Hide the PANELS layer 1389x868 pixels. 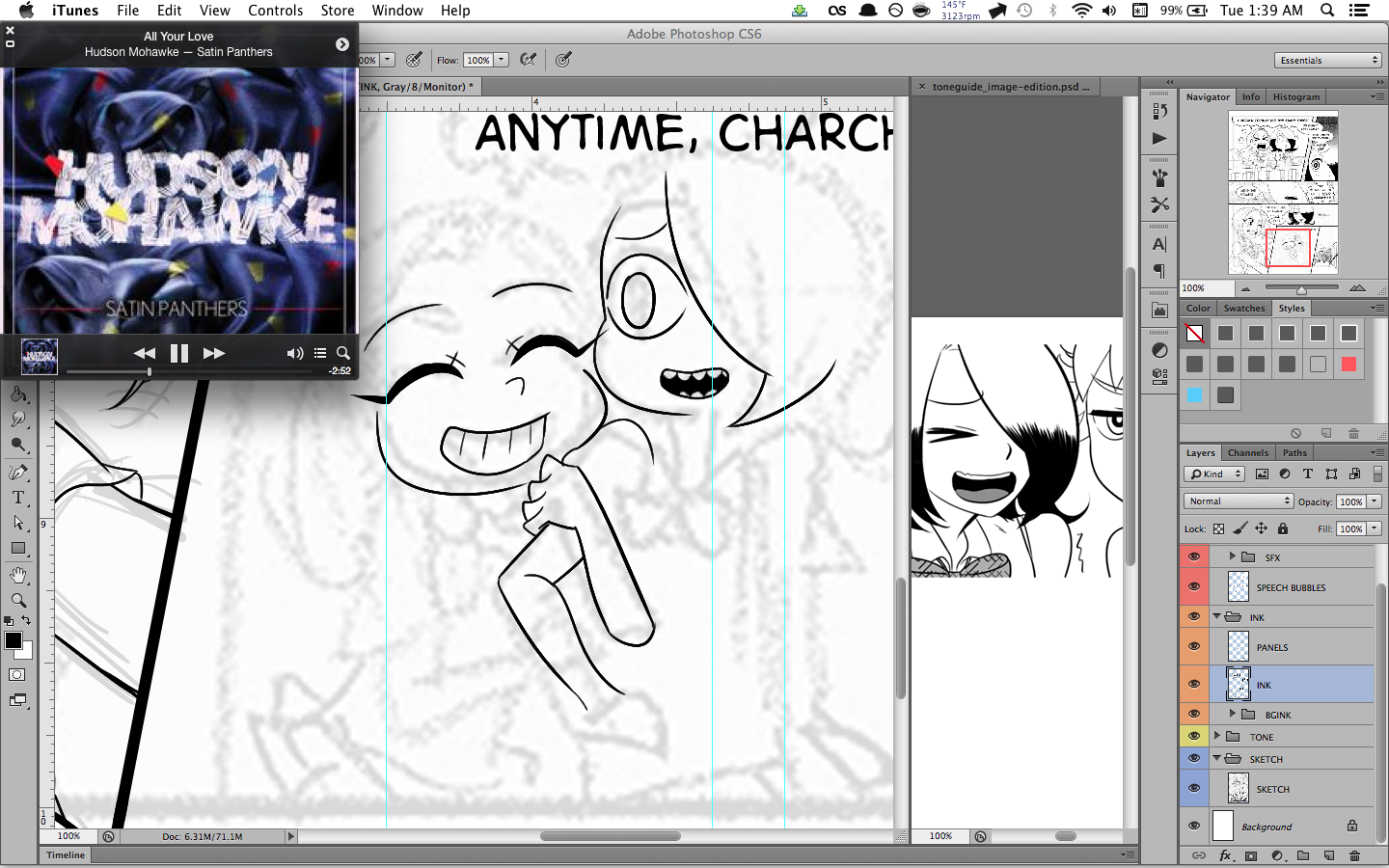1194,646
